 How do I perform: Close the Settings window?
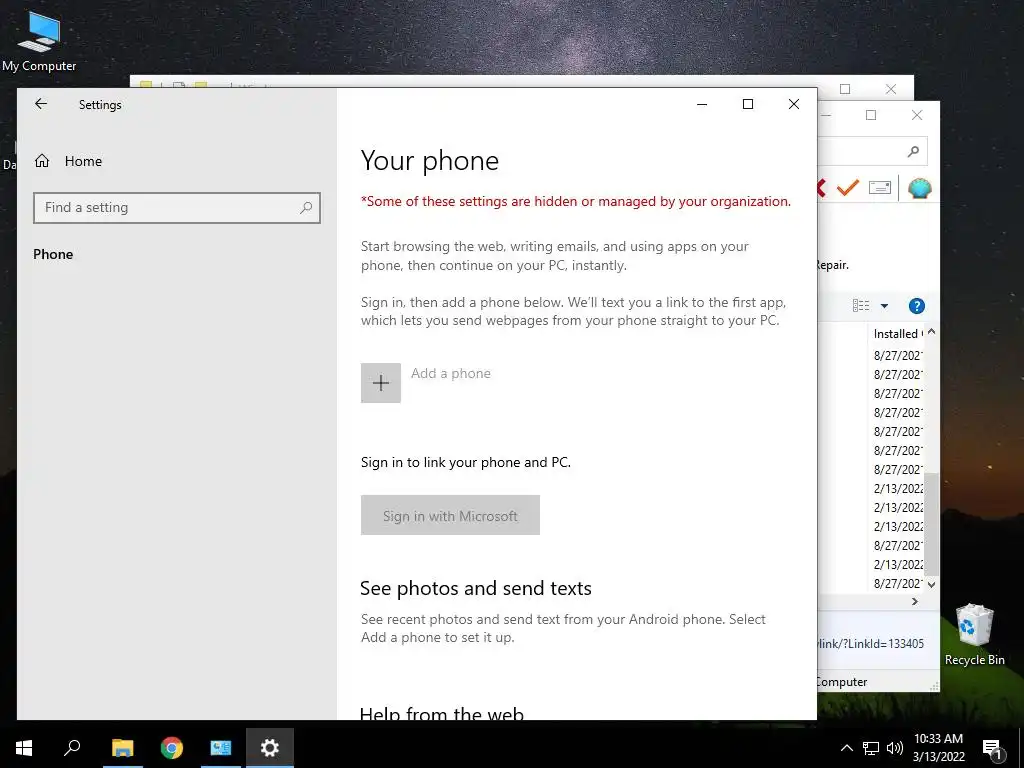tap(793, 104)
